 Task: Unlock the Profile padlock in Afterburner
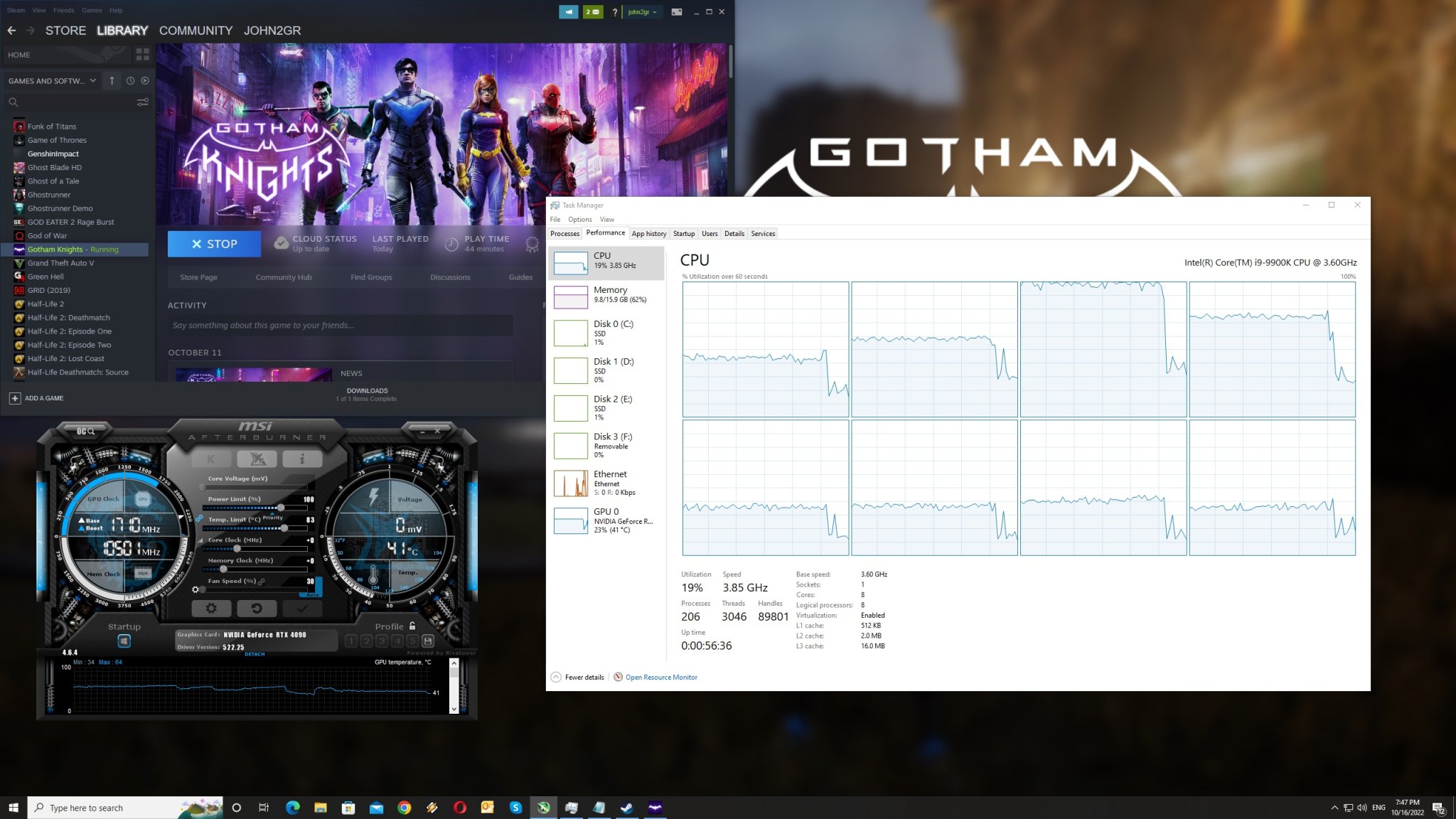coord(413,627)
